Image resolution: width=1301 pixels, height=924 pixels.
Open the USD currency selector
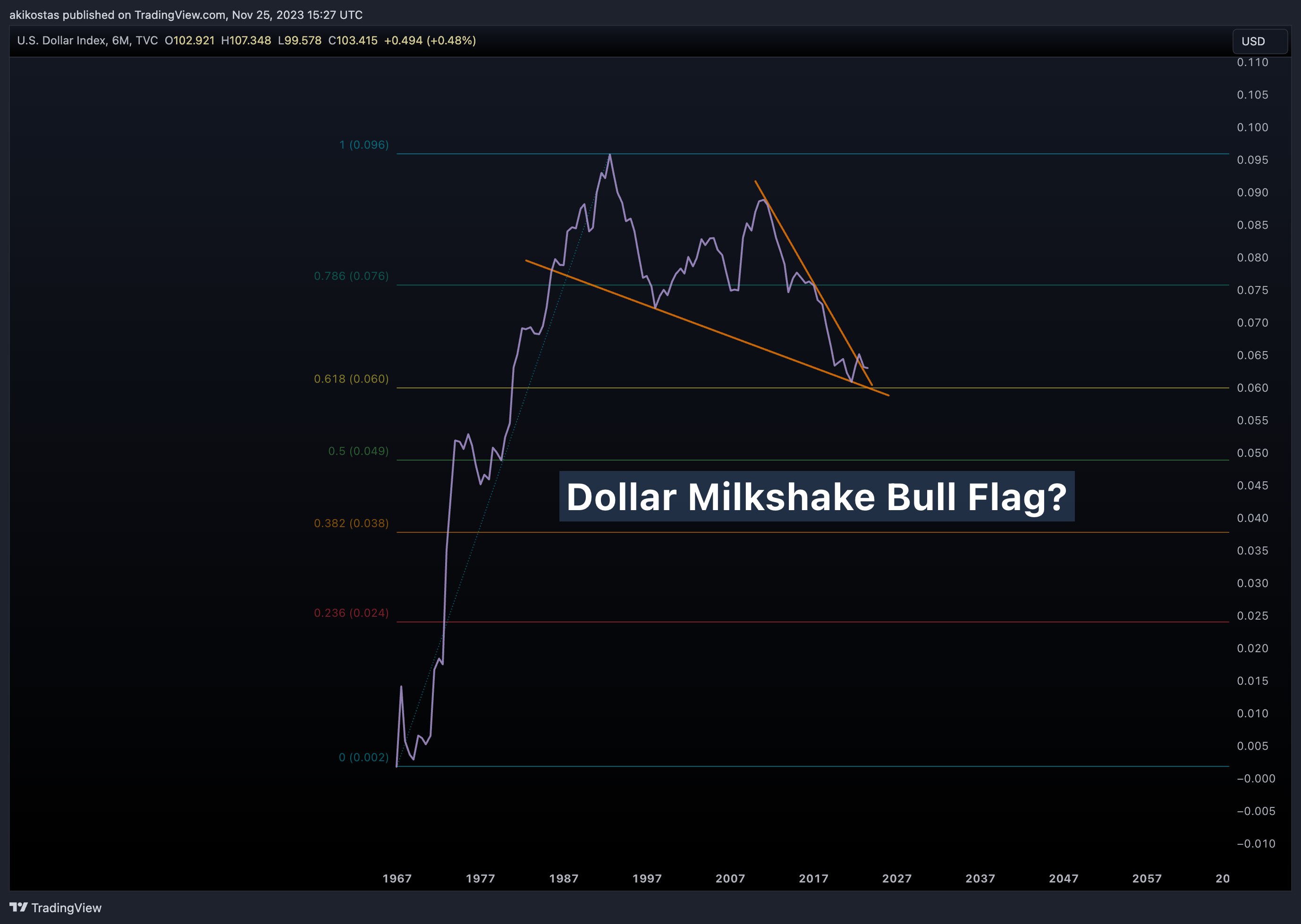[1259, 42]
